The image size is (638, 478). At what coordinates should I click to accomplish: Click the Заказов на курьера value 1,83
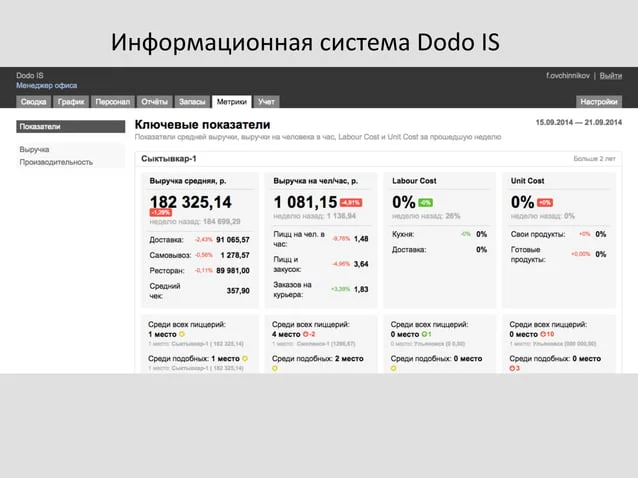[361, 289]
